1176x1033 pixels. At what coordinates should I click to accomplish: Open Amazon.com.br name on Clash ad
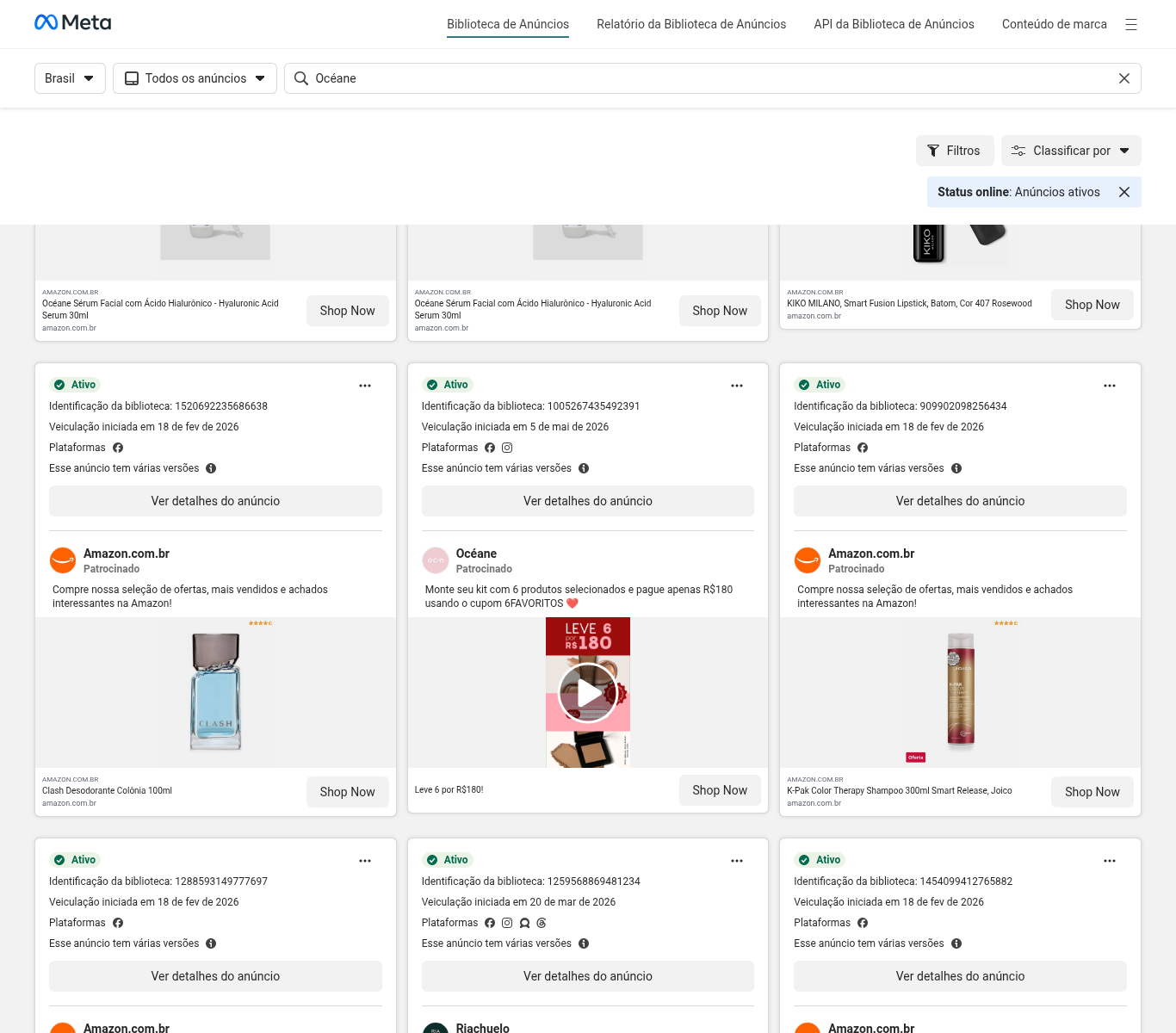coord(127,554)
